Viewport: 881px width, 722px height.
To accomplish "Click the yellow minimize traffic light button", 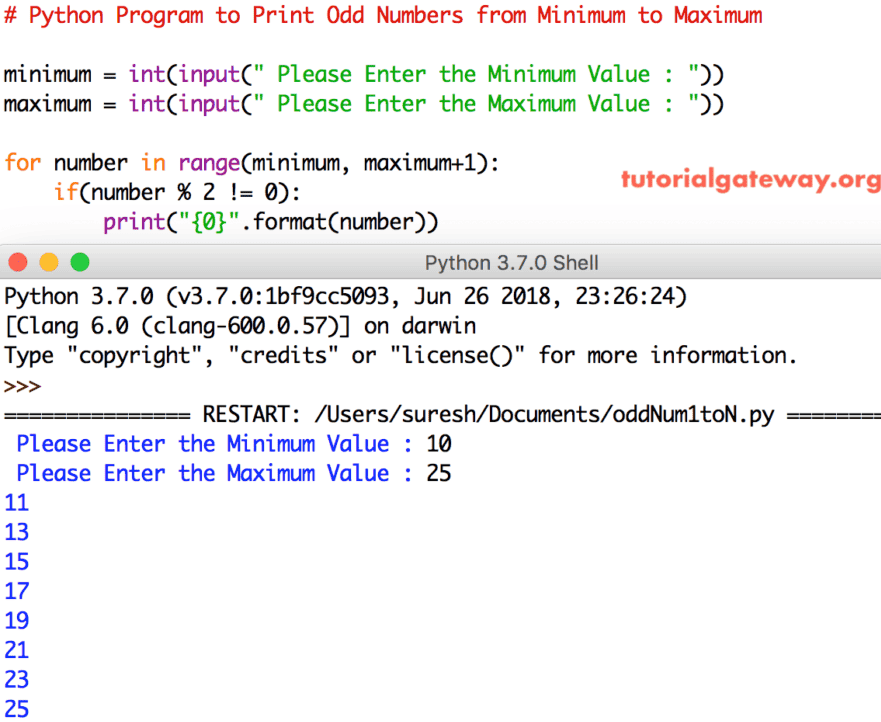I will [x=48, y=262].
